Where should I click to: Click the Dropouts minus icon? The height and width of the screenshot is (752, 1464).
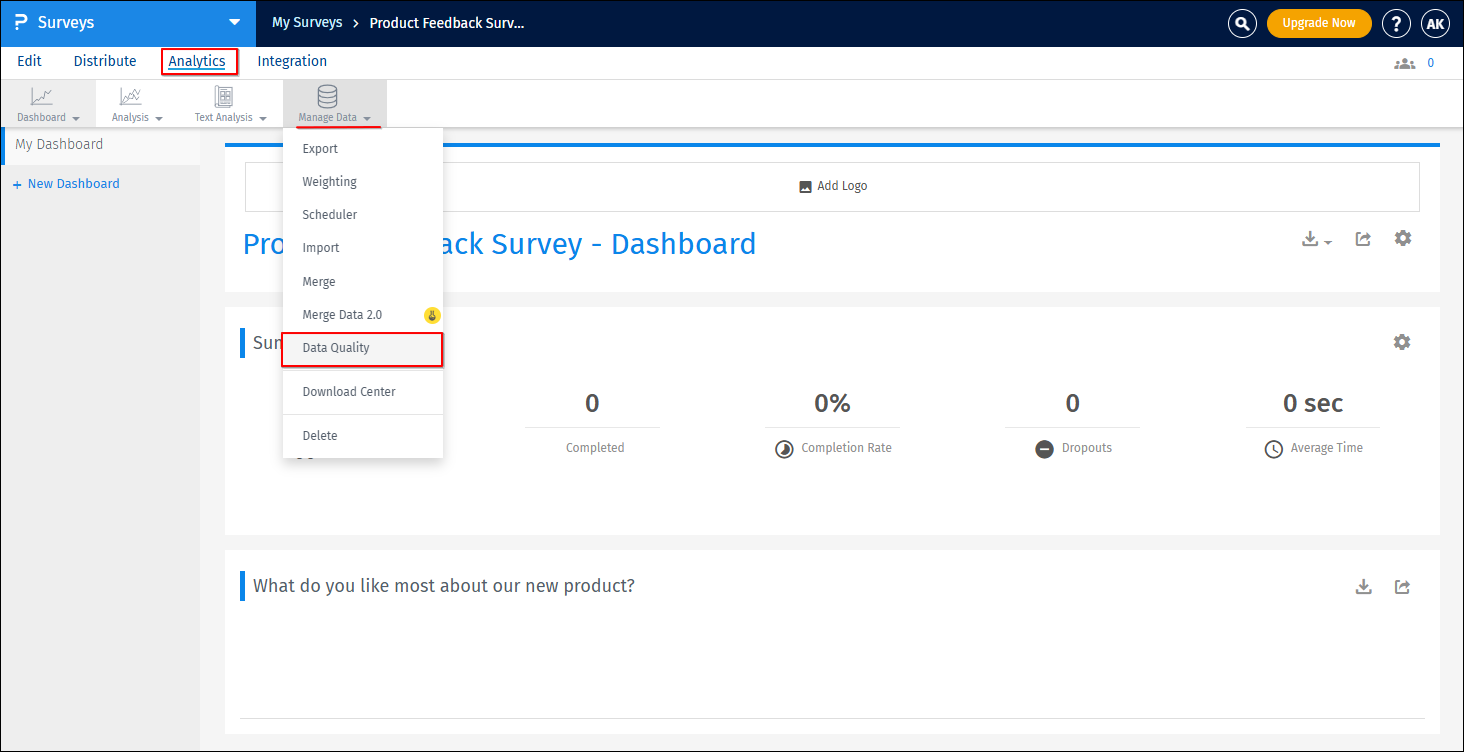click(x=1044, y=449)
